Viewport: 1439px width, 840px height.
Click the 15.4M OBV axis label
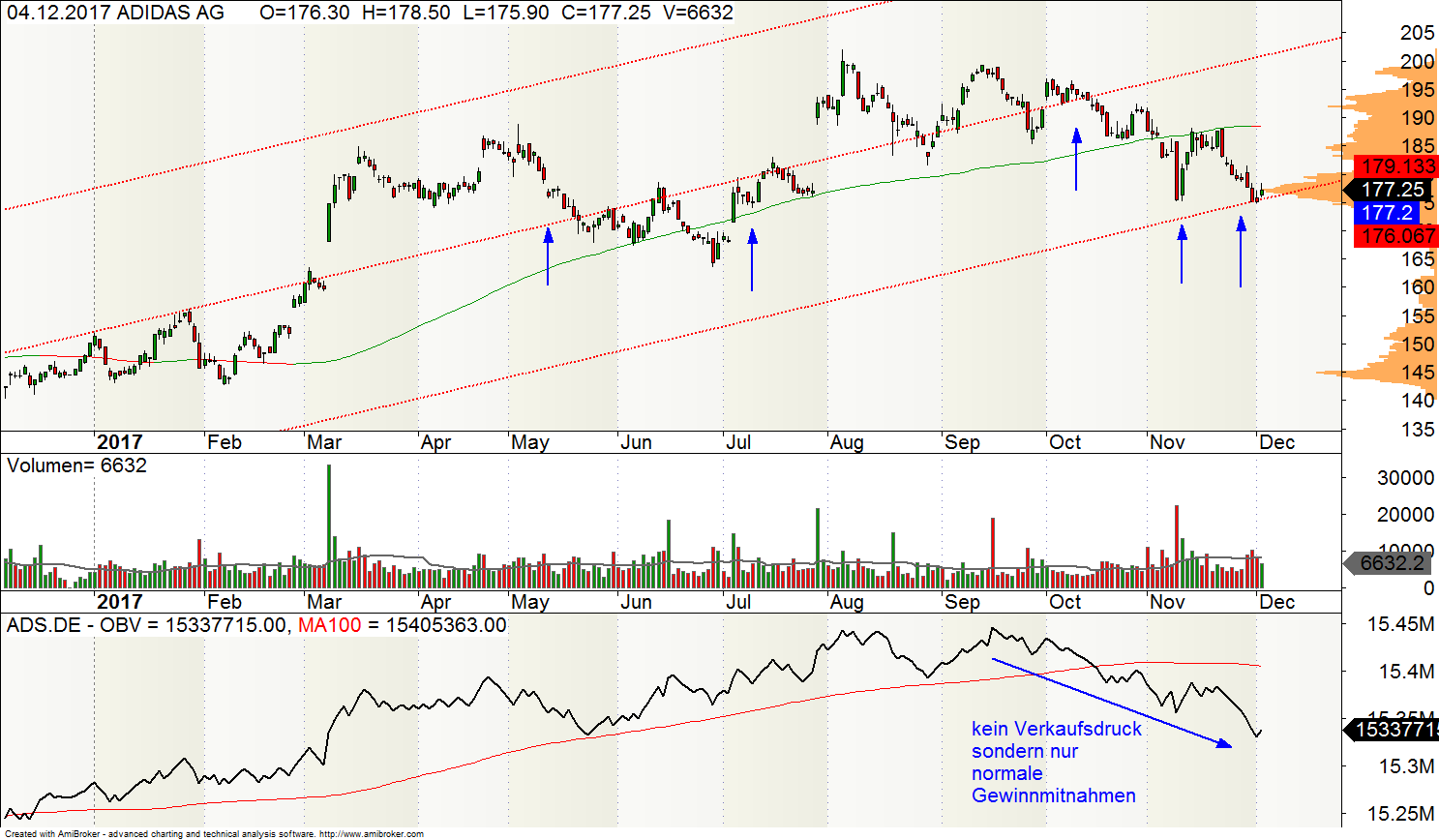pos(1406,672)
